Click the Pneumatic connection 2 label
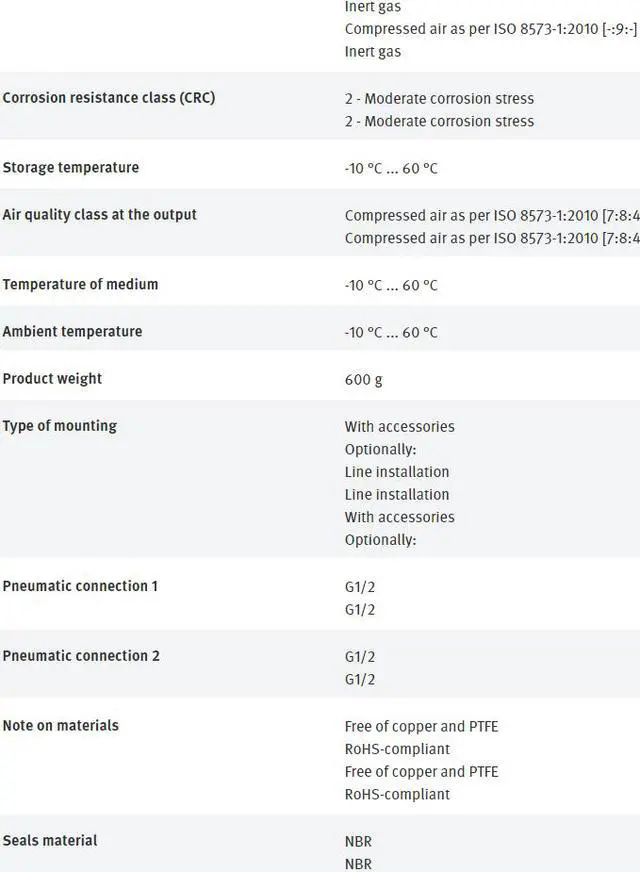This screenshot has width=640, height=872. (x=81, y=656)
